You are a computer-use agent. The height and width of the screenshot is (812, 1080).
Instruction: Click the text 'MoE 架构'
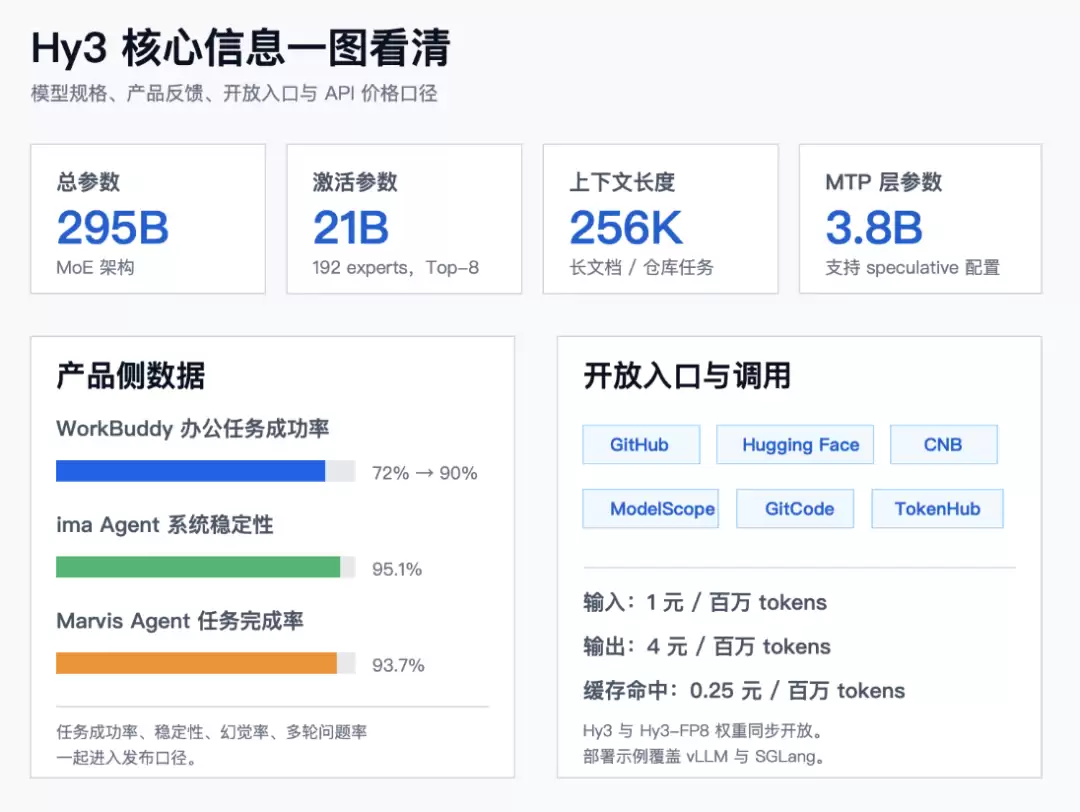pyautogui.click(x=95, y=267)
